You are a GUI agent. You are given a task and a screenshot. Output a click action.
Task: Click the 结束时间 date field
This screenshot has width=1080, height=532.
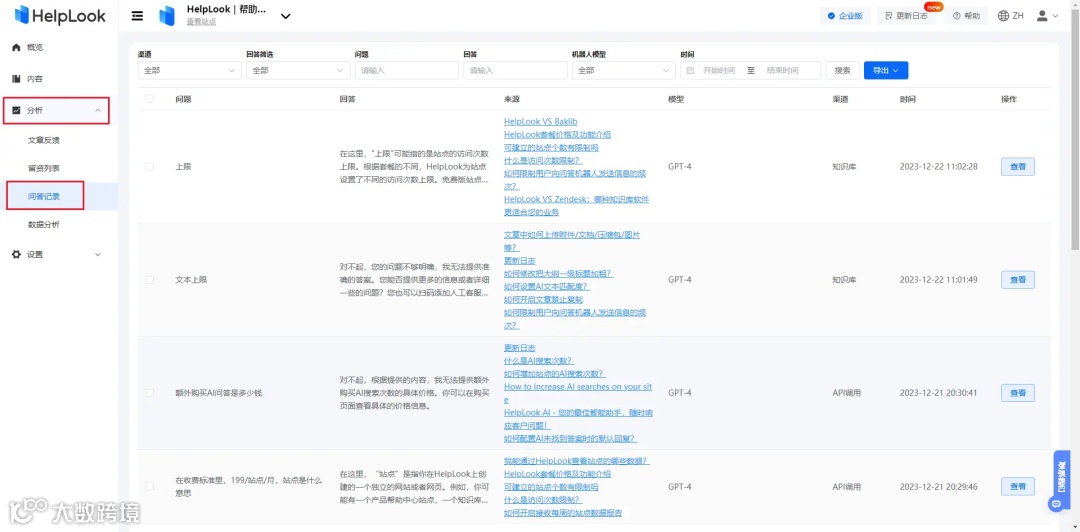point(782,70)
